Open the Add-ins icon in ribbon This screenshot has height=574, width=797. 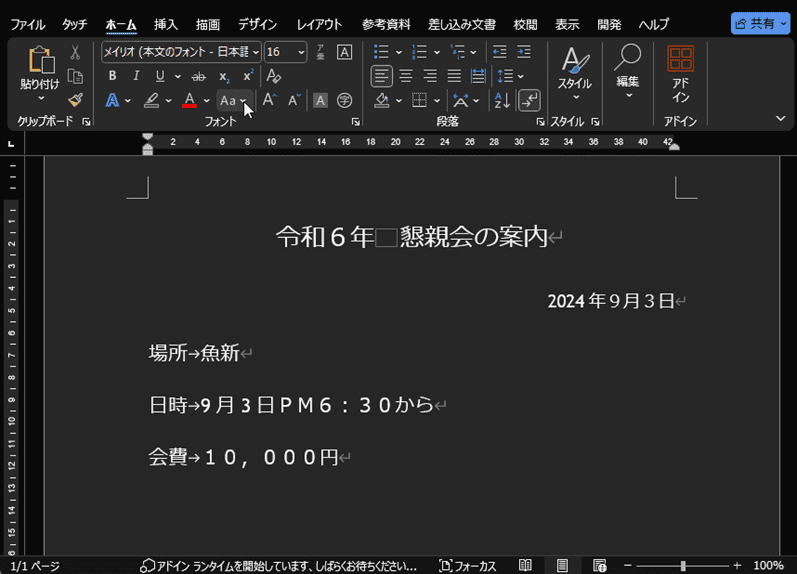click(x=680, y=76)
